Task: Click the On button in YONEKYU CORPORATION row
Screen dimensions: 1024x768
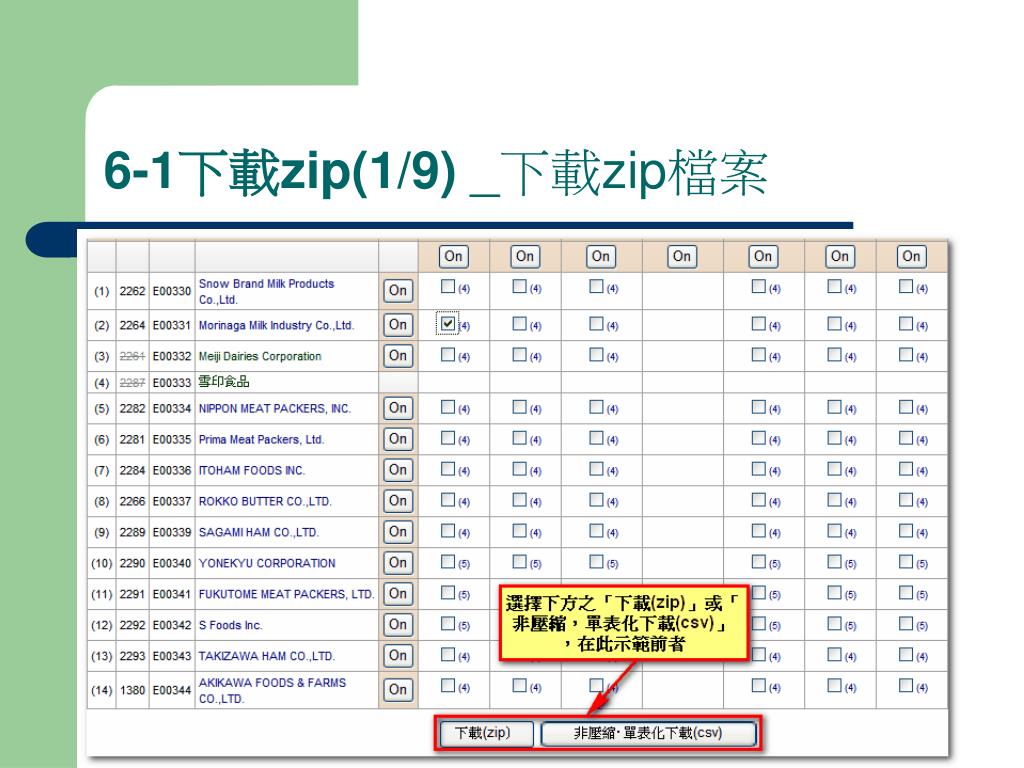Action: [x=398, y=562]
